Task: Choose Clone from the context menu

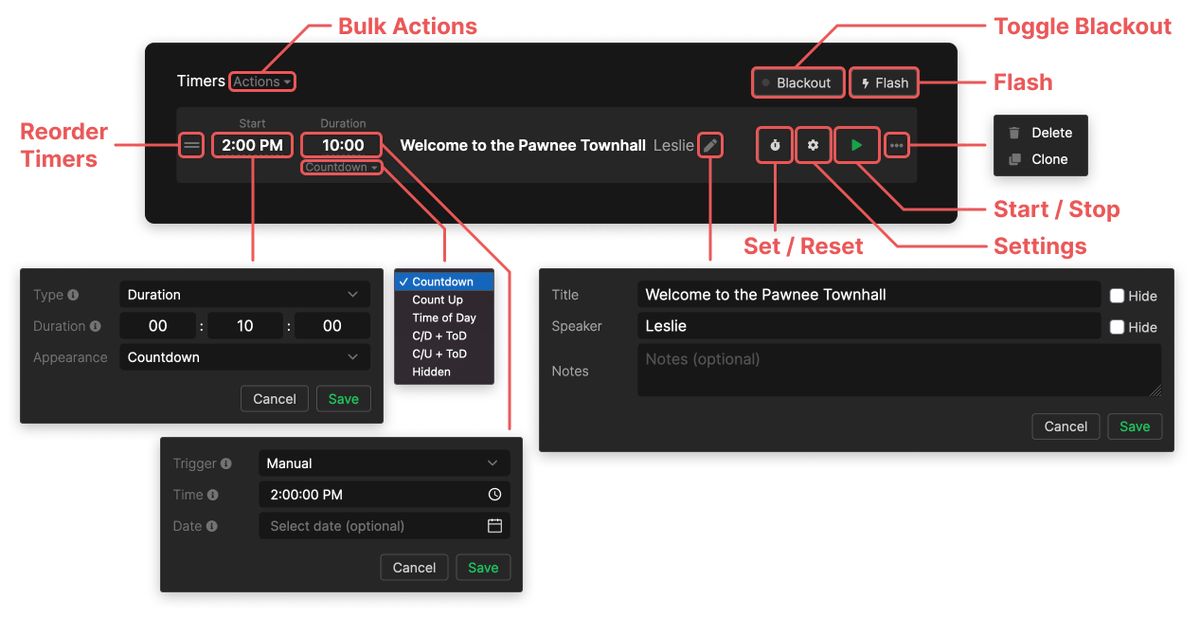Action: pos(1049,159)
